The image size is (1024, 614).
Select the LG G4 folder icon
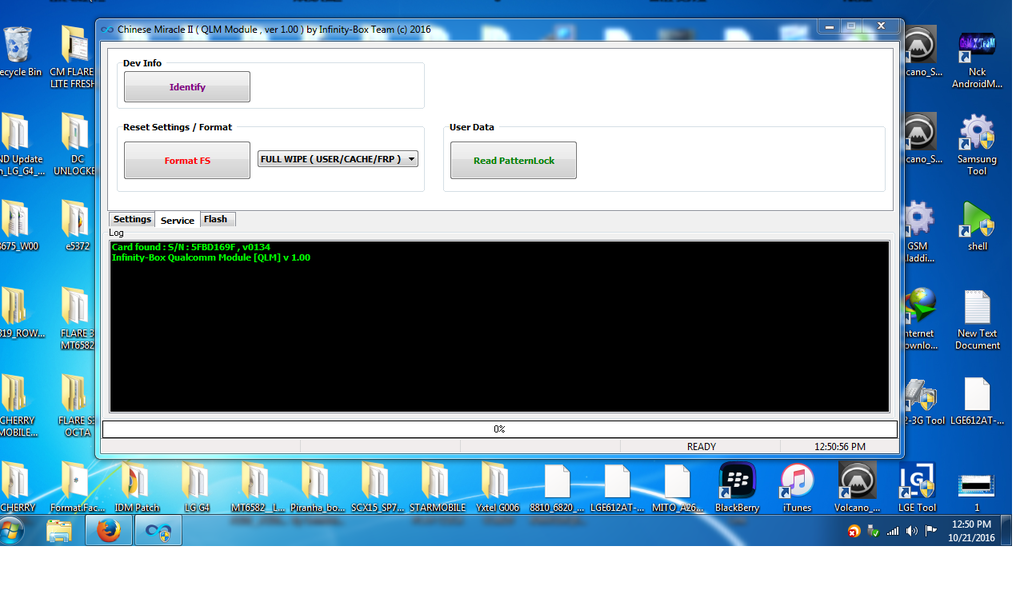coord(197,487)
